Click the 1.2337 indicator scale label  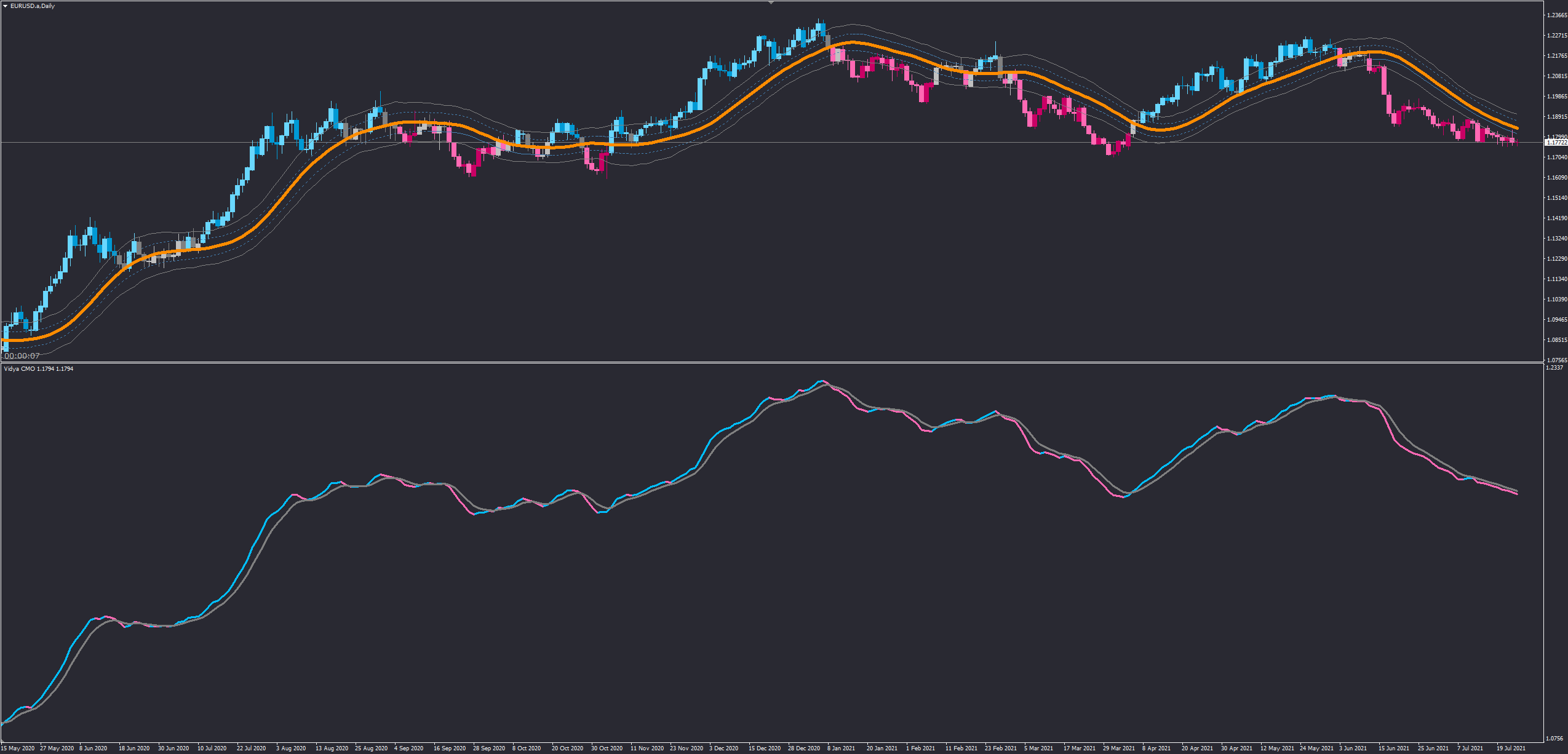coord(1554,368)
